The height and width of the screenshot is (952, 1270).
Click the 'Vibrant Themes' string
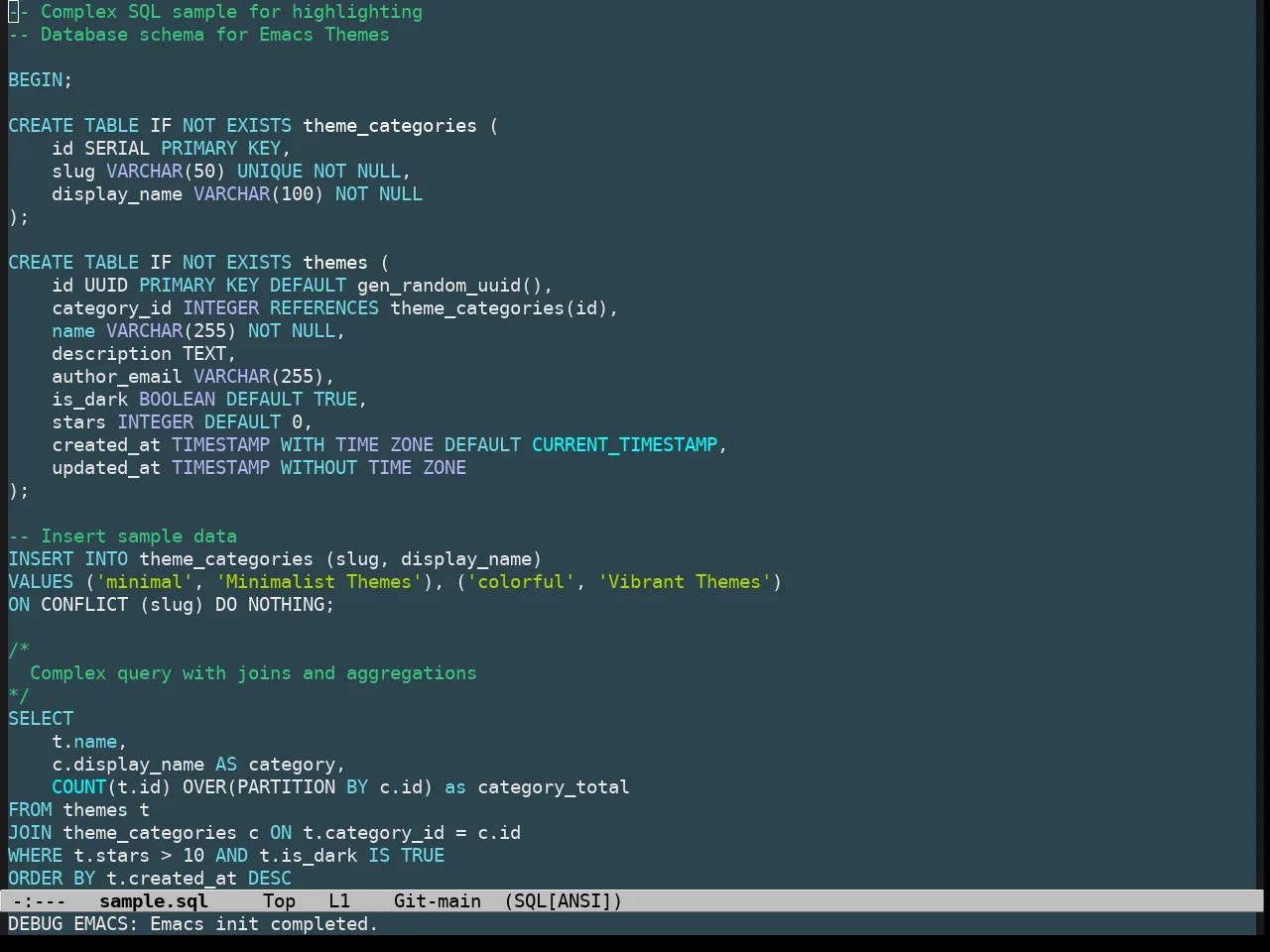[685, 582]
